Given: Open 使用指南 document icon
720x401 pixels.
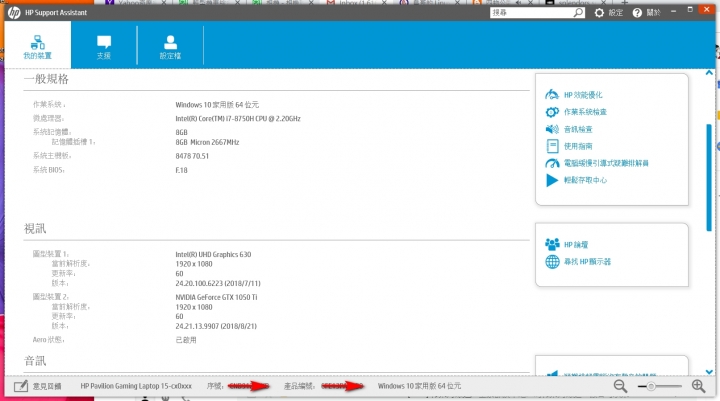Looking at the screenshot, I should (x=552, y=146).
